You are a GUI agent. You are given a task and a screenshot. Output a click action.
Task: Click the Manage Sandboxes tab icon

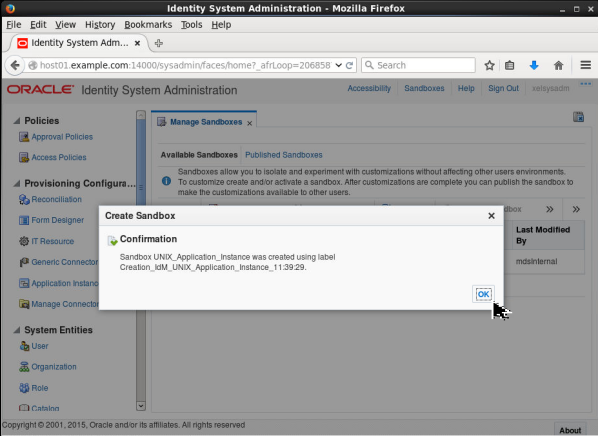point(162,122)
